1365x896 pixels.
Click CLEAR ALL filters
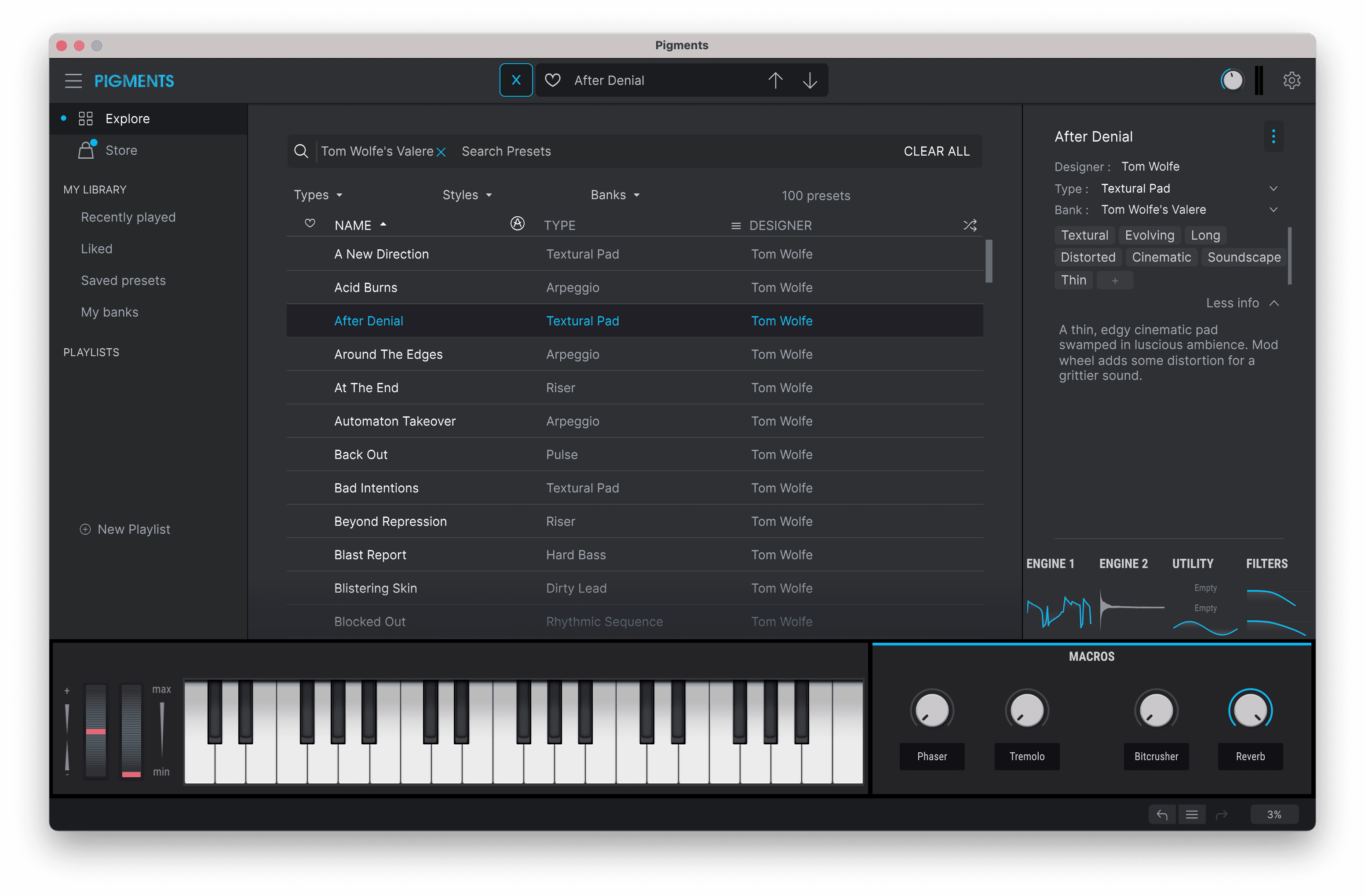[x=937, y=151]
